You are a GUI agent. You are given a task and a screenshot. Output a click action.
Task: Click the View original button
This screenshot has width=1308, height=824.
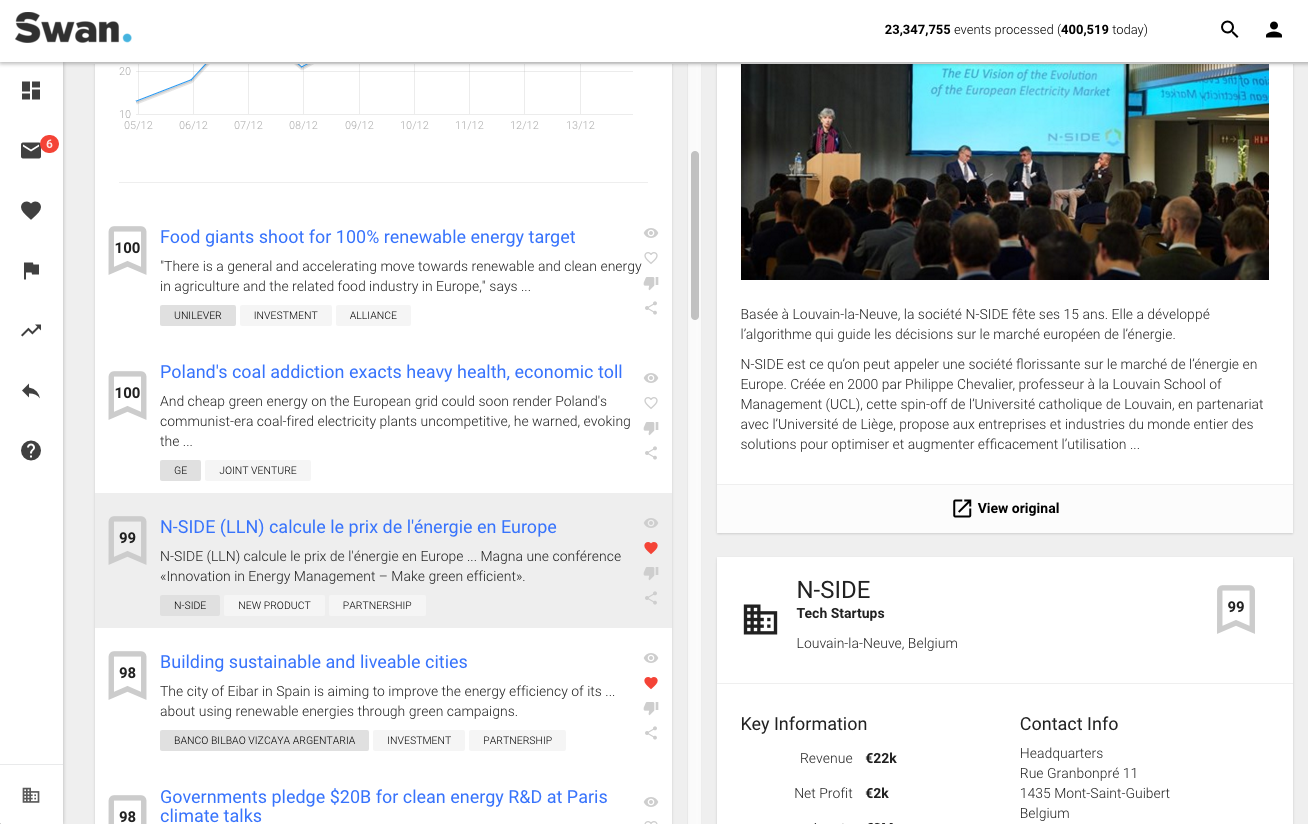pos(1005,508)
